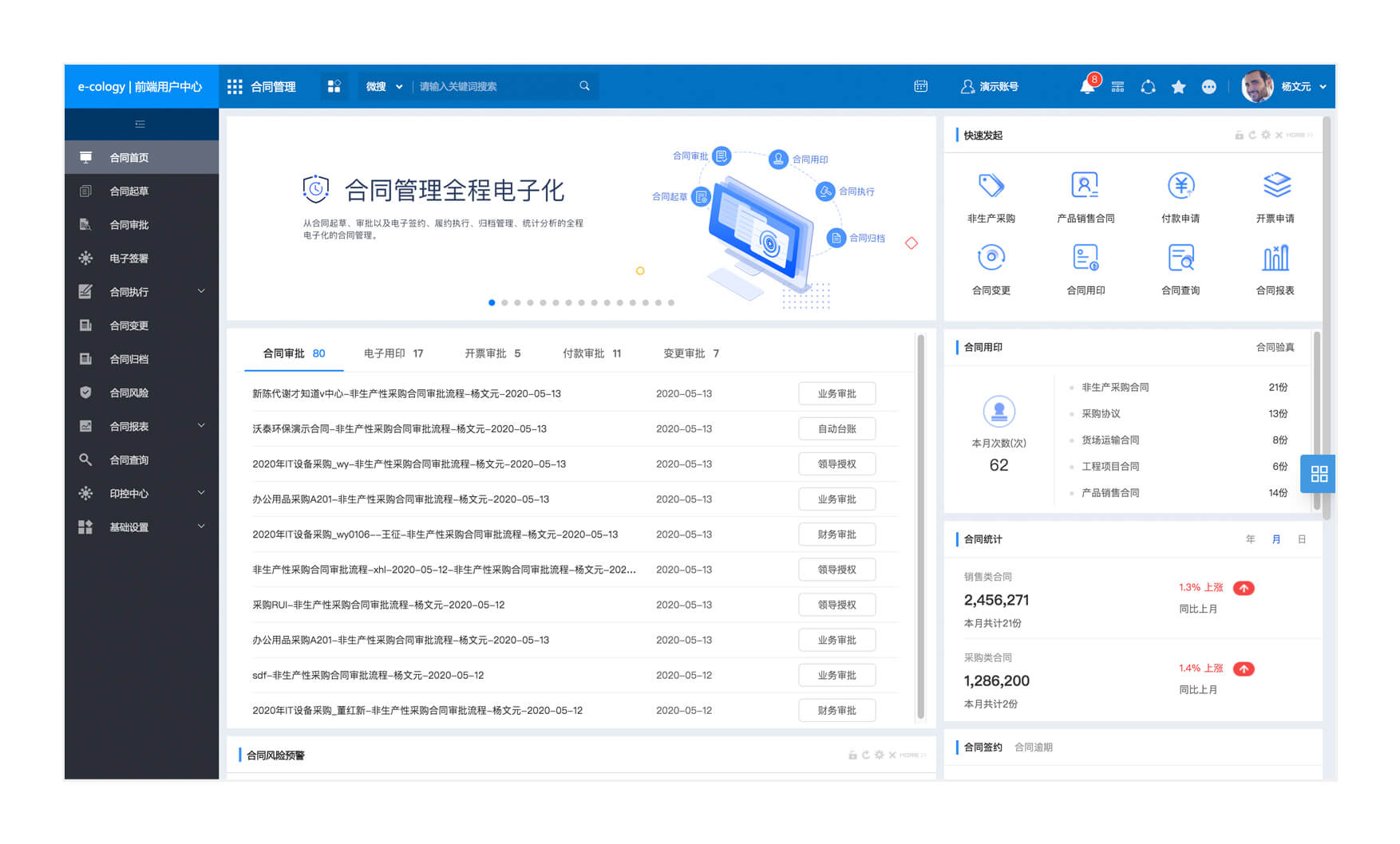This screenshot has width=1400, height=844.
Task: Expand 基础设置 sidebar chevron
Action: click(x=201, y=527)
